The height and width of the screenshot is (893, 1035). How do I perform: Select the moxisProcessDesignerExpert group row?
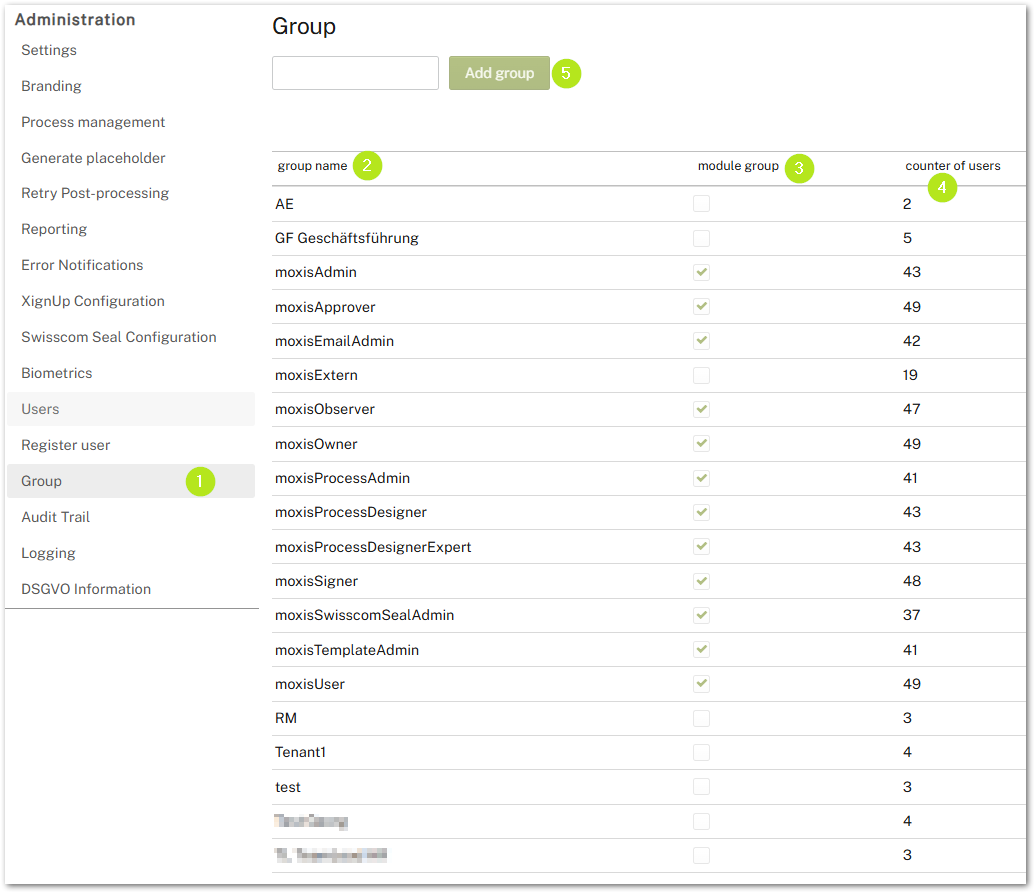(373, 547)
